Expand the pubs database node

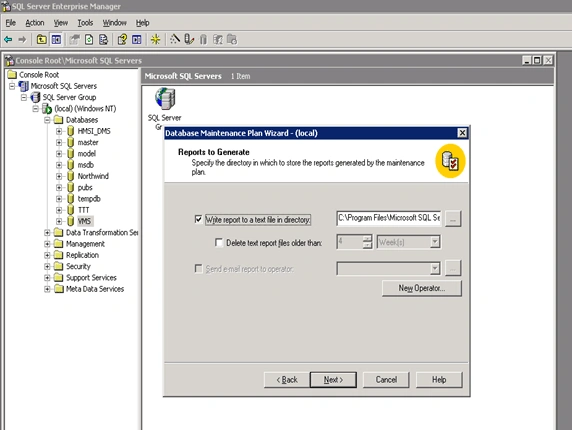tap(59, 187)
